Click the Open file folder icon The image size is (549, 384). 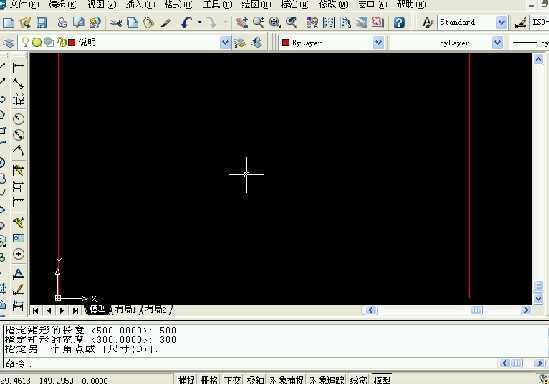click(x=25, y=23)
